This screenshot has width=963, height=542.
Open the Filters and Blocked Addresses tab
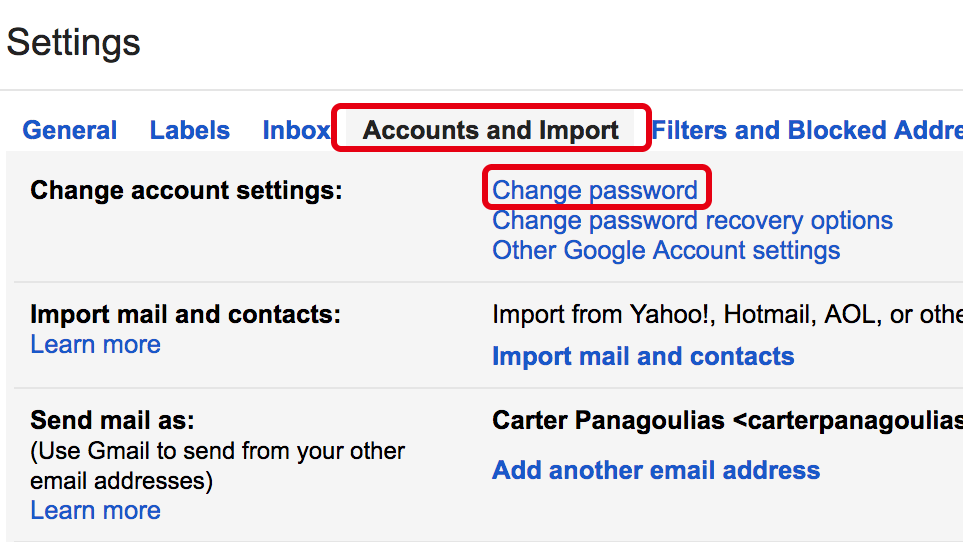click(x=806, y=131)
